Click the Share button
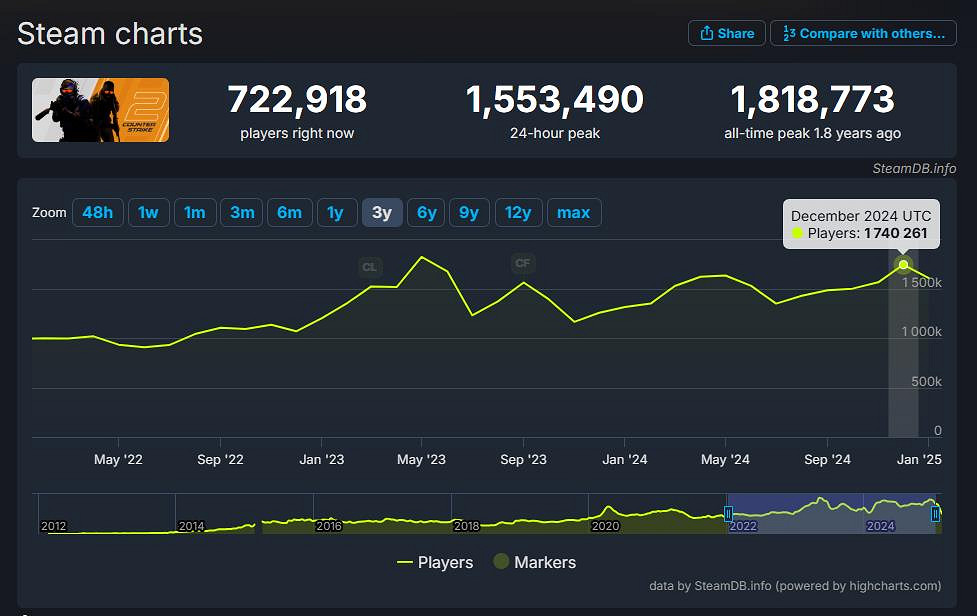977x616 pixels. [727, 33]
